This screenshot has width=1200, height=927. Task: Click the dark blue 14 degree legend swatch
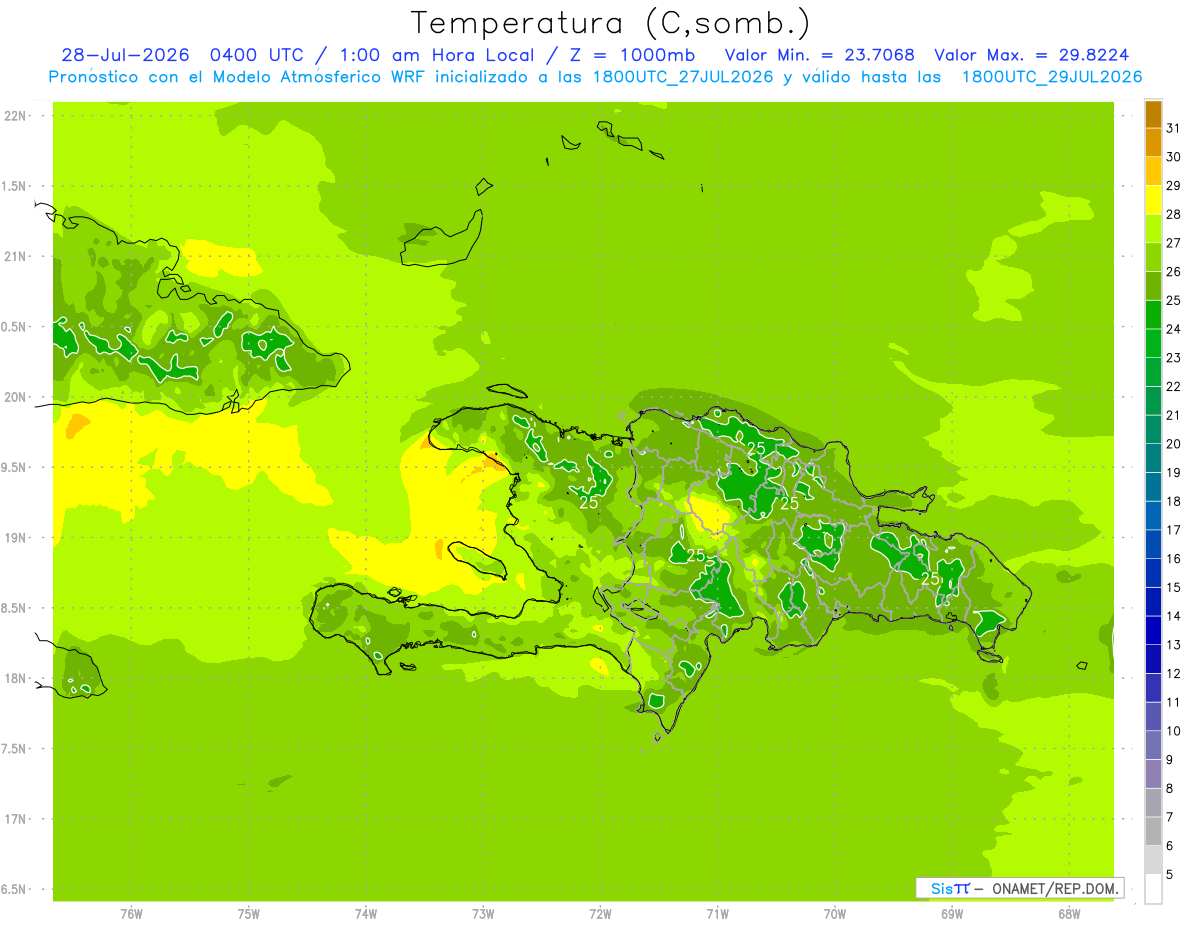point(1153,602)
